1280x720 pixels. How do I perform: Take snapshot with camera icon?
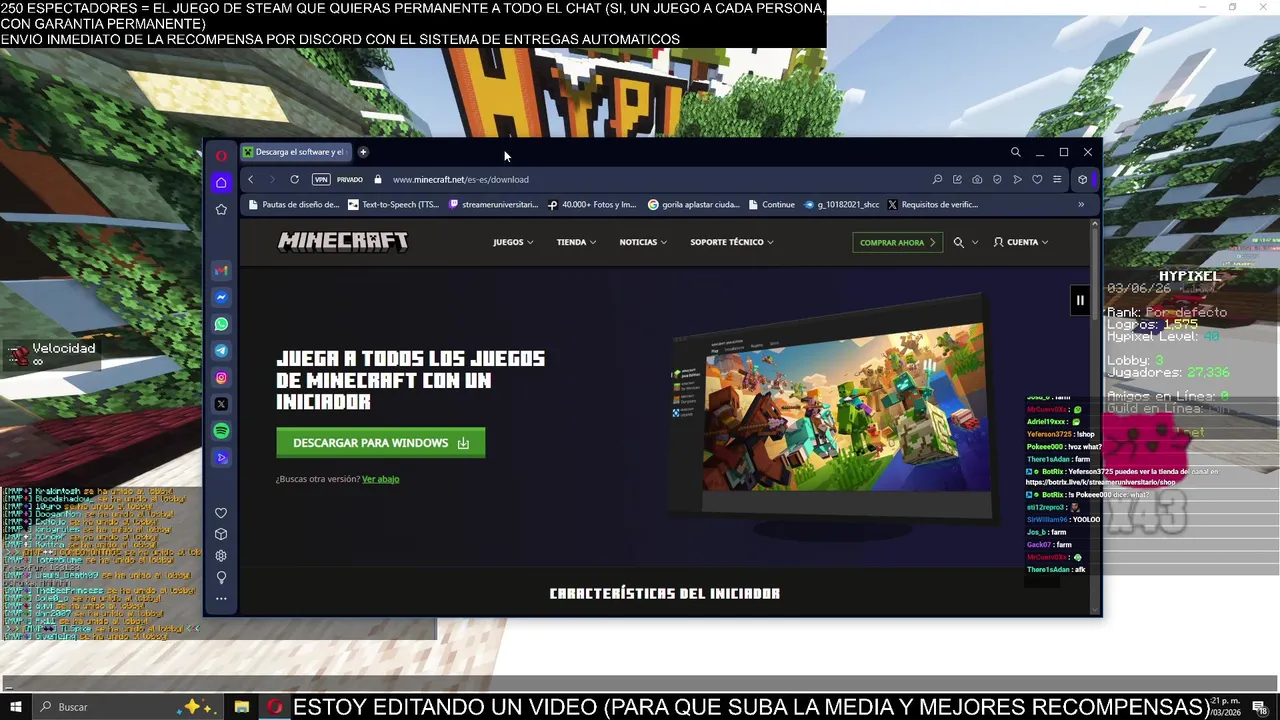point(977,179)
